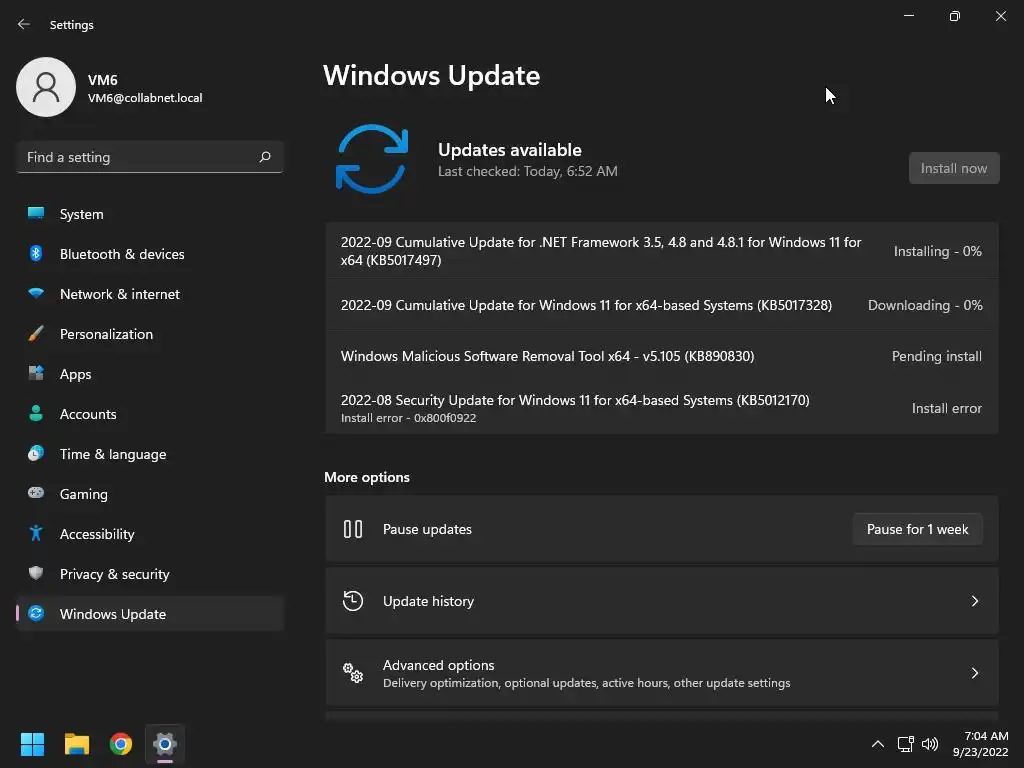Click VM6@collabnet.local email text
The image size is (1024, 768).
point(145,98)
